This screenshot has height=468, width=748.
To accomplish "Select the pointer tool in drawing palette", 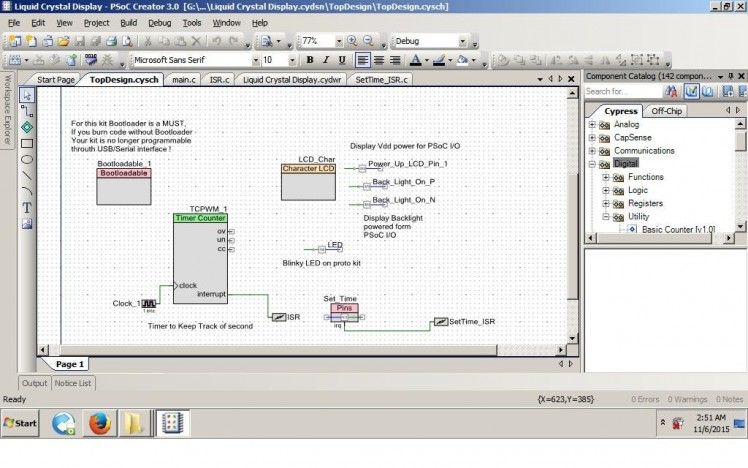I will (x=27, y=95).
